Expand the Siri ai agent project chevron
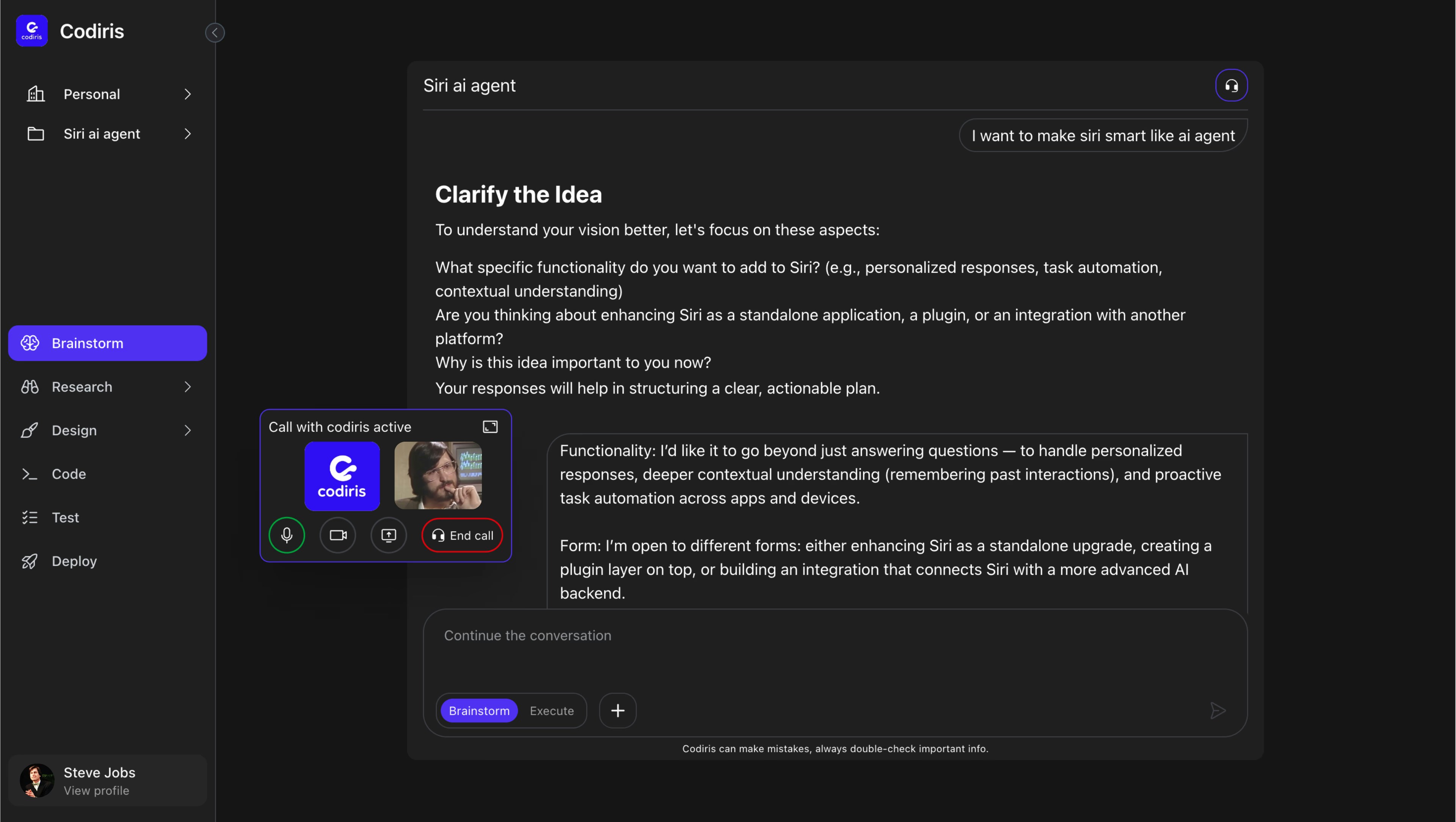1456x822 pixels. click(188, 133)
